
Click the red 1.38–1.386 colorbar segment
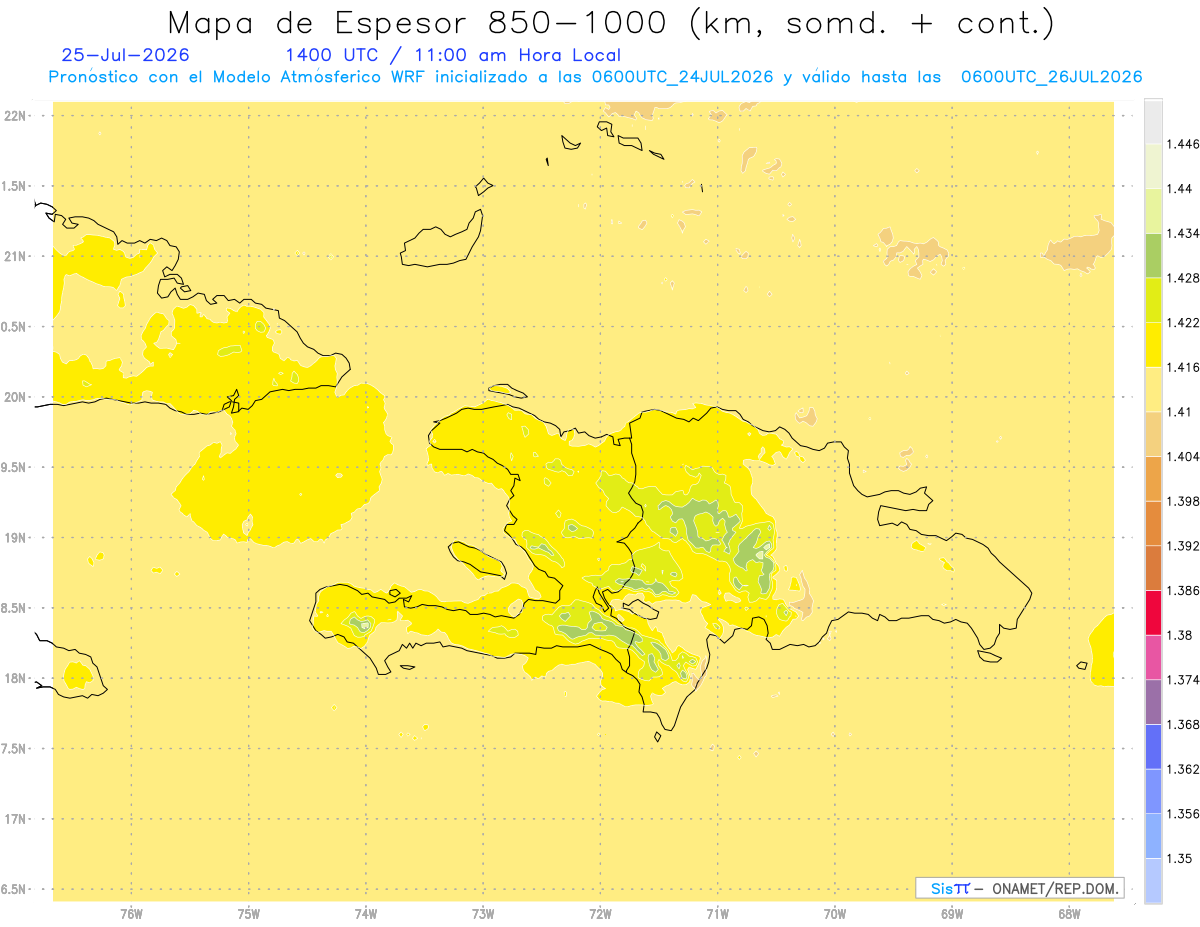tap(1153, 613)
